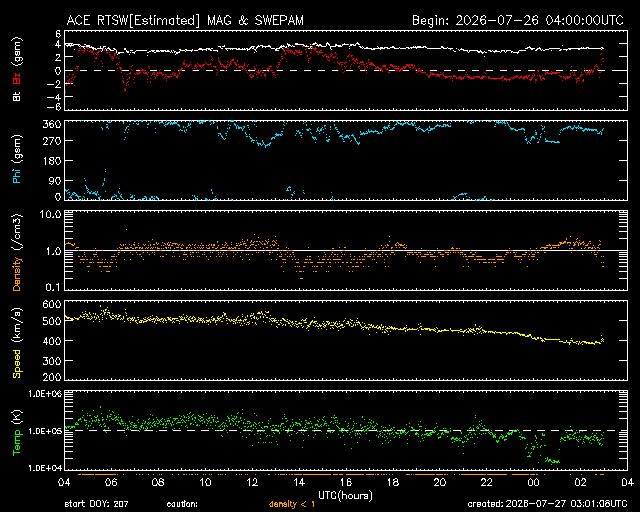Click the created timestamp at bottom right
Viewport: 640px width, 512px height.
click(x=547, y=504)
